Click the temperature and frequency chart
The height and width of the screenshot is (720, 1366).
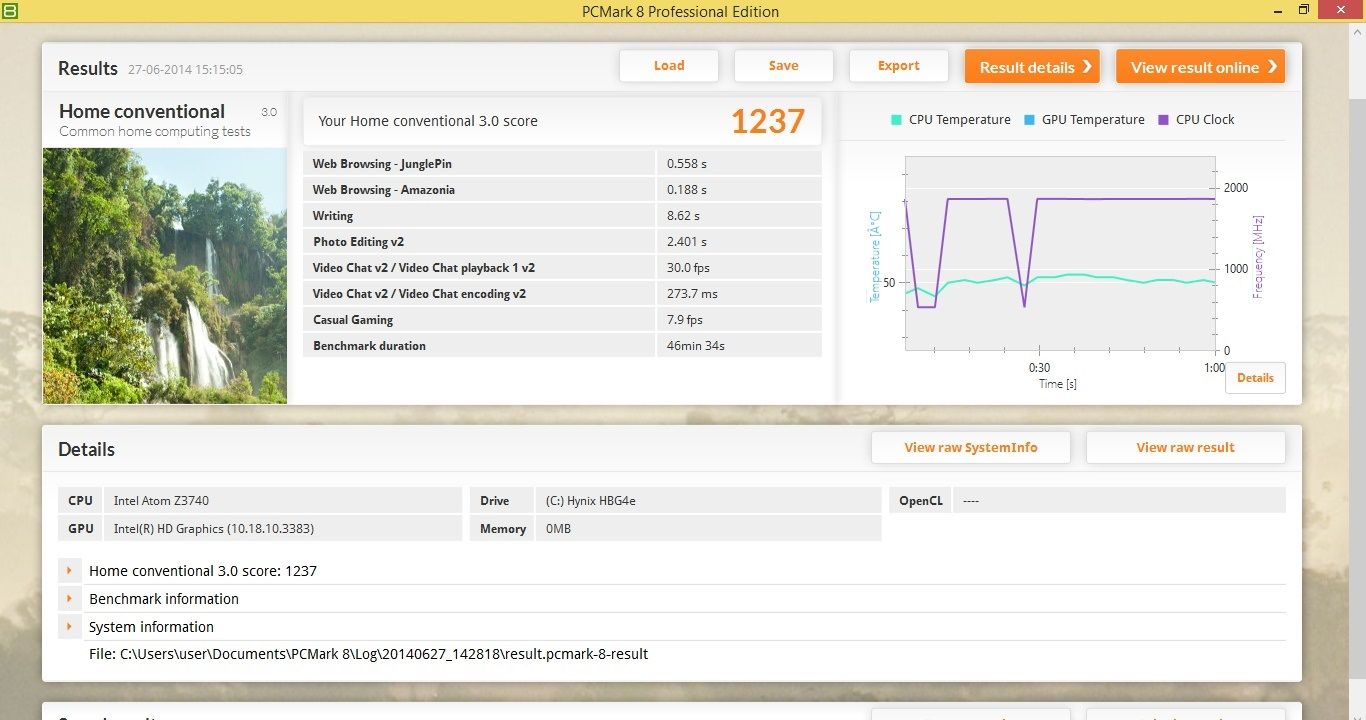pyautogui.click(x=1061, y=253)
